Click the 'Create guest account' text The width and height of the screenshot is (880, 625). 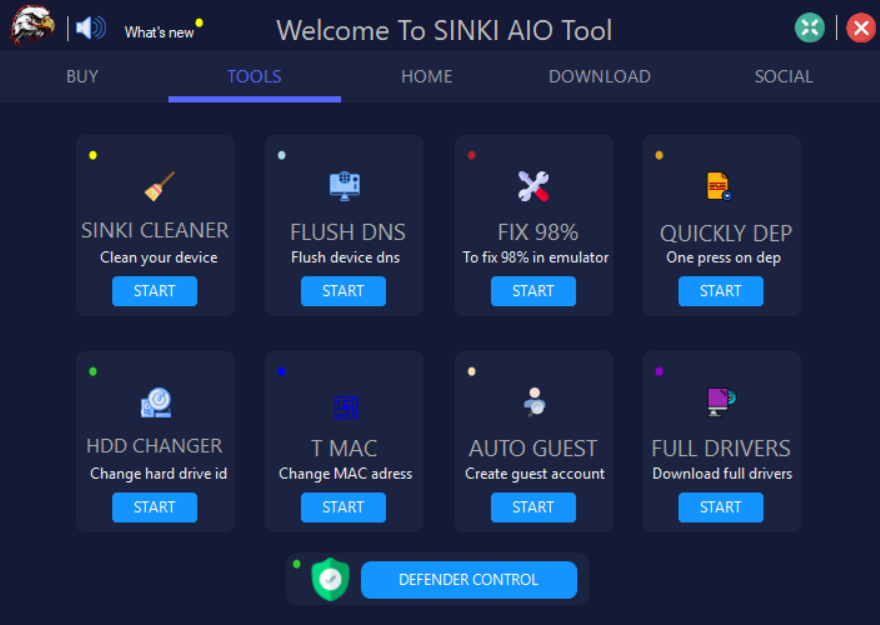pyautogui.click(x=535, y=474)
